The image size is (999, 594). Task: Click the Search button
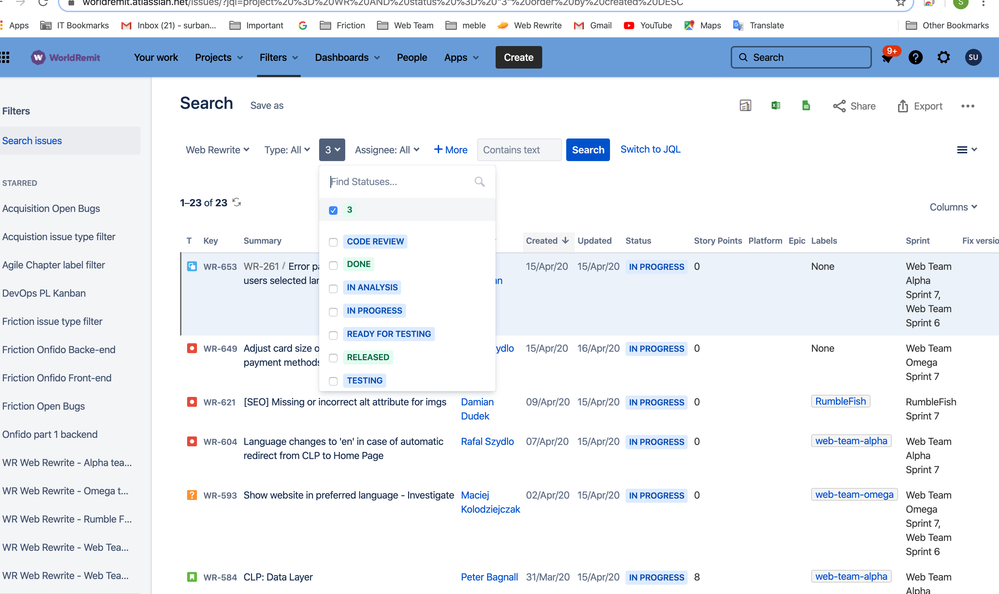coord(588,149)
